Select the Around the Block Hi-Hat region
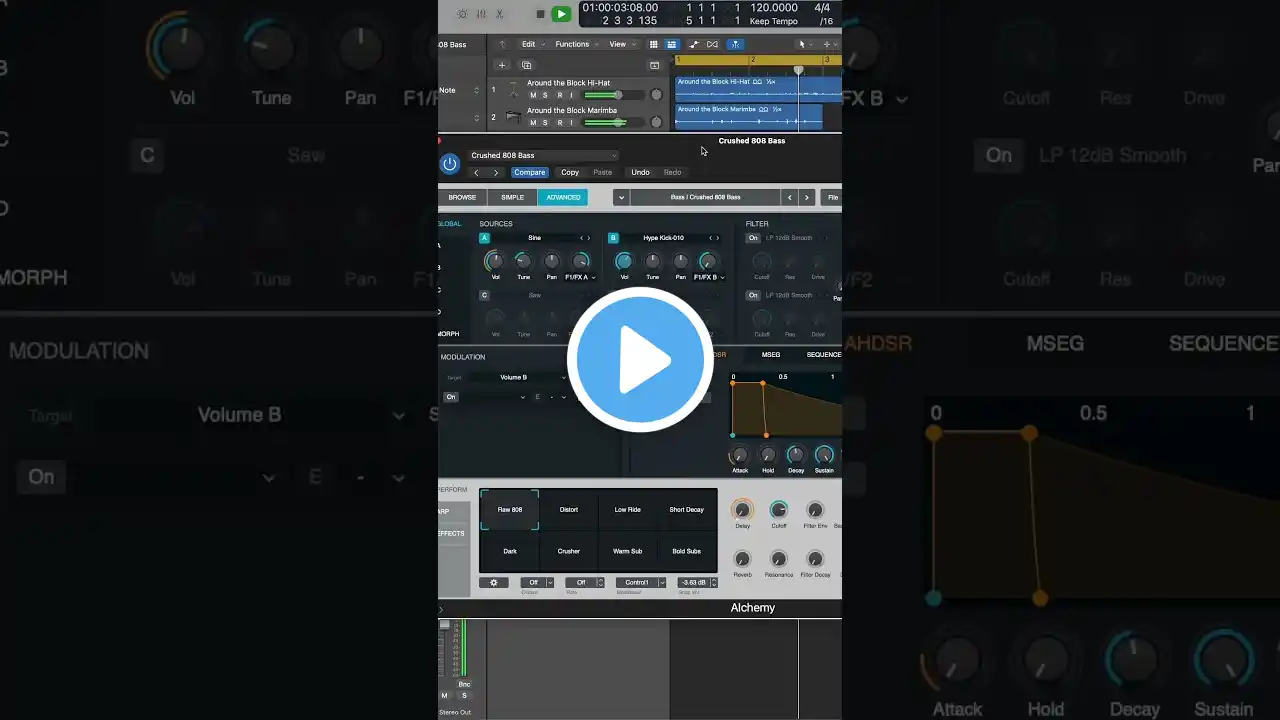 pos(758,89)
